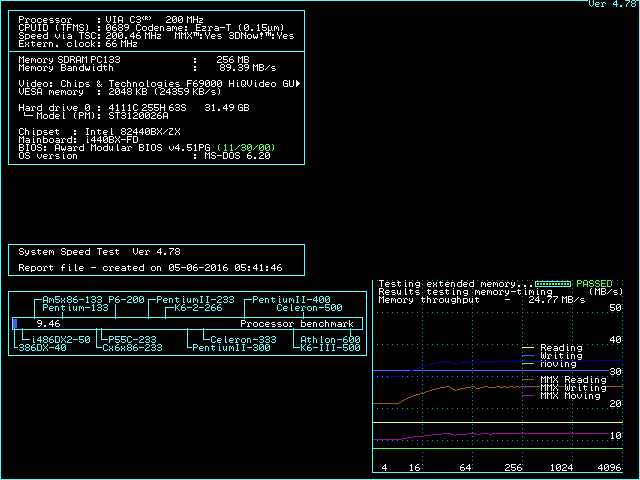Screen dimensions: 640x480
Task: Click the K6-2-266 reference marker
Action: (x=198, y=308)
